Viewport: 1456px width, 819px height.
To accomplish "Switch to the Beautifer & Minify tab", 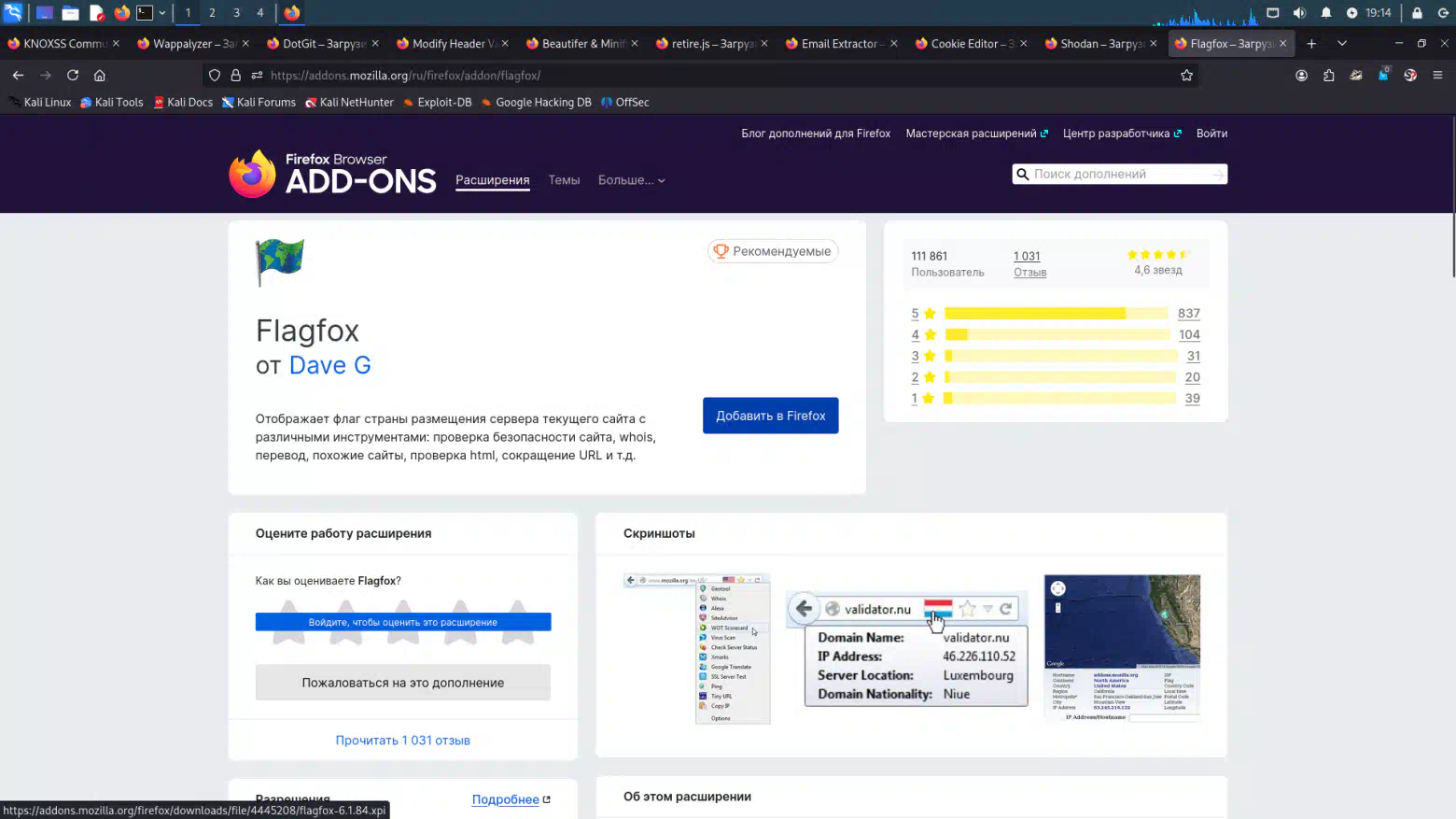I will click(x=583, y=44).
